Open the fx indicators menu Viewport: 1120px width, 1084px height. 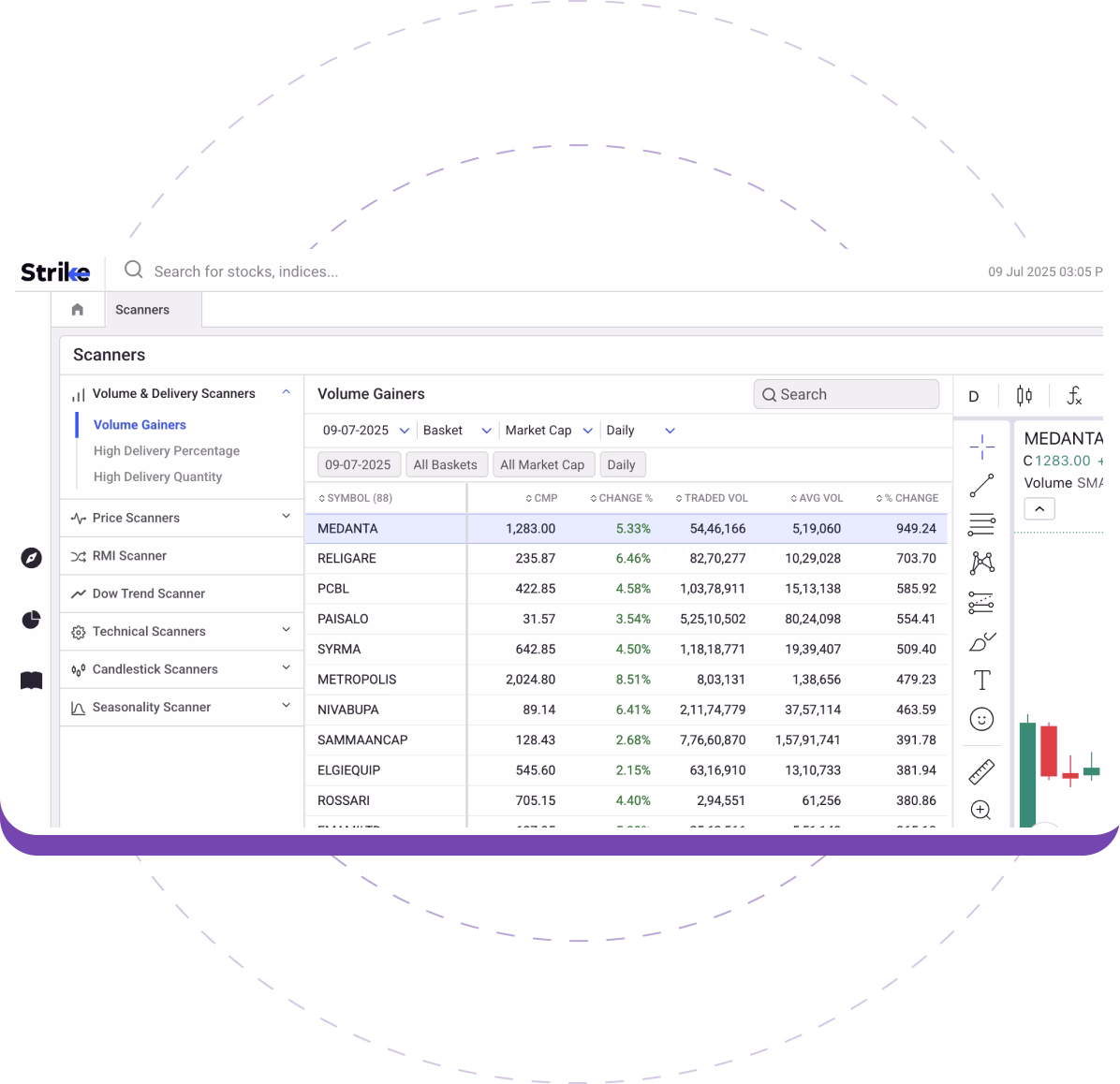pos(1074,396)
